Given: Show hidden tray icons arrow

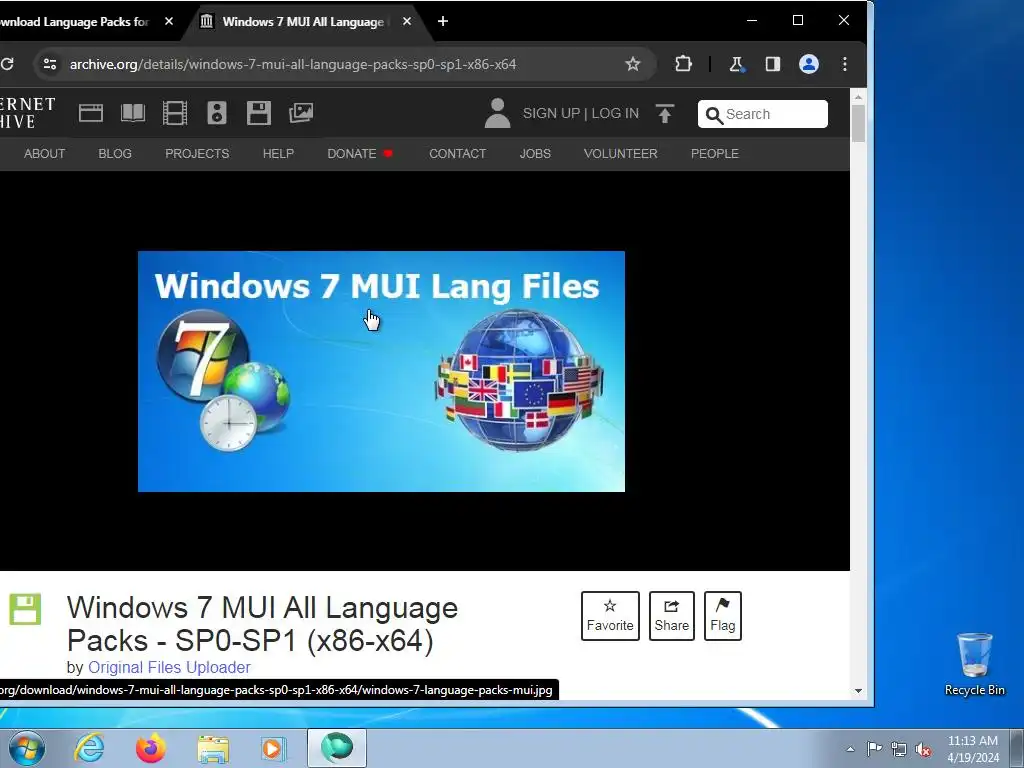Looking at the screenshot, I should pyautogui.click(x=850, y=749).
